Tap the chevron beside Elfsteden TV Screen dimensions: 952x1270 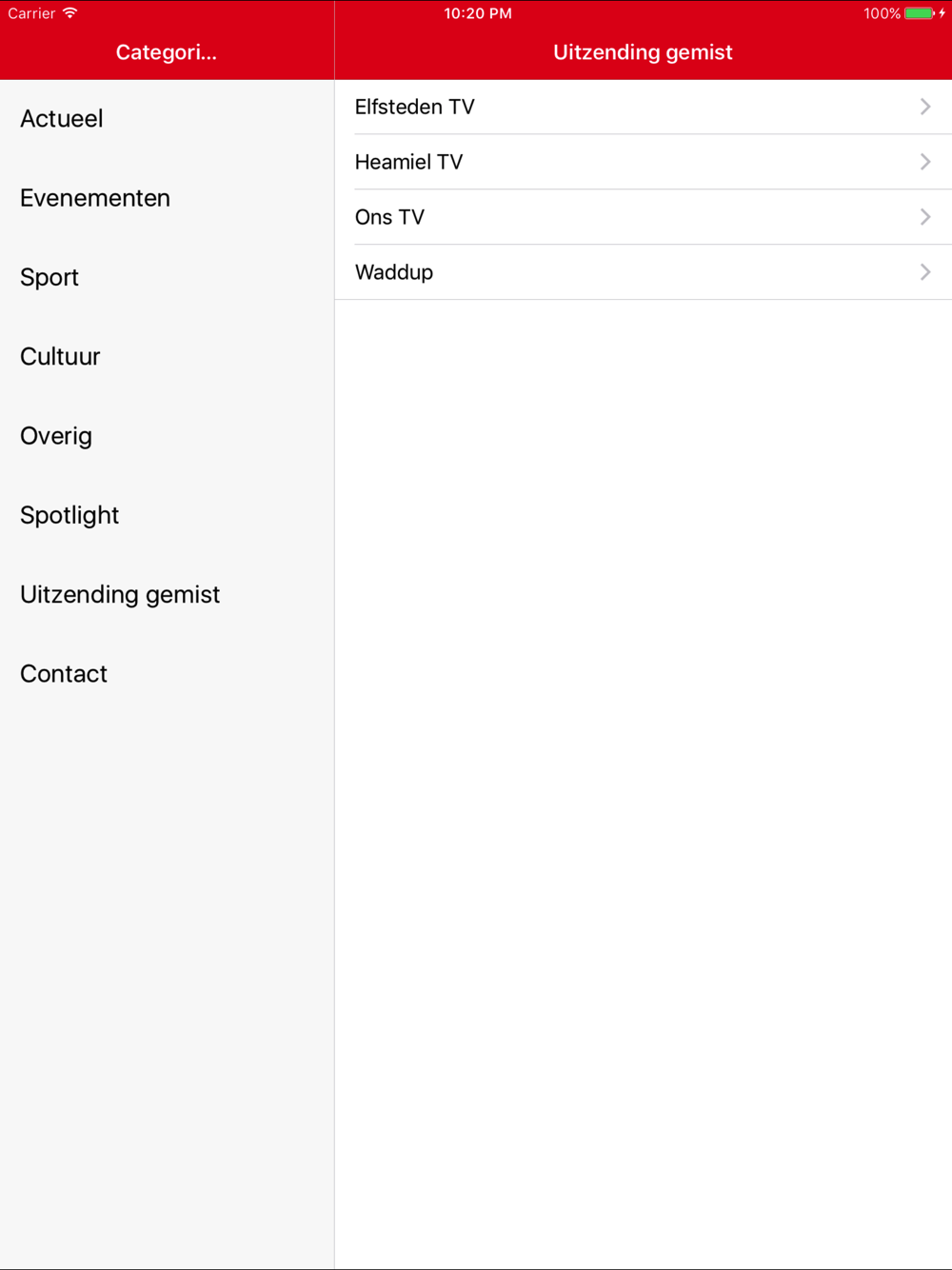(x=925, y=107)
